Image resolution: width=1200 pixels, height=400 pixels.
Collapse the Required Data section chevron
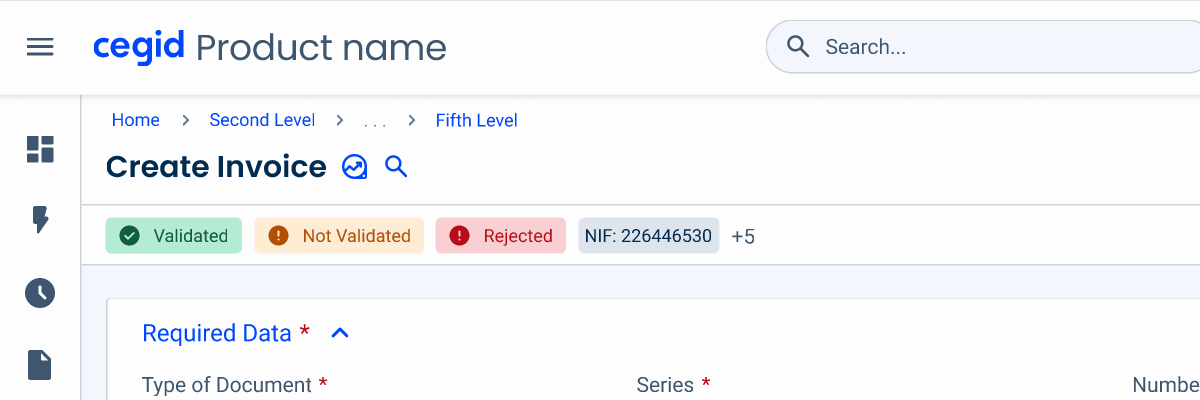pyautogui.click(x=340, y=333)
